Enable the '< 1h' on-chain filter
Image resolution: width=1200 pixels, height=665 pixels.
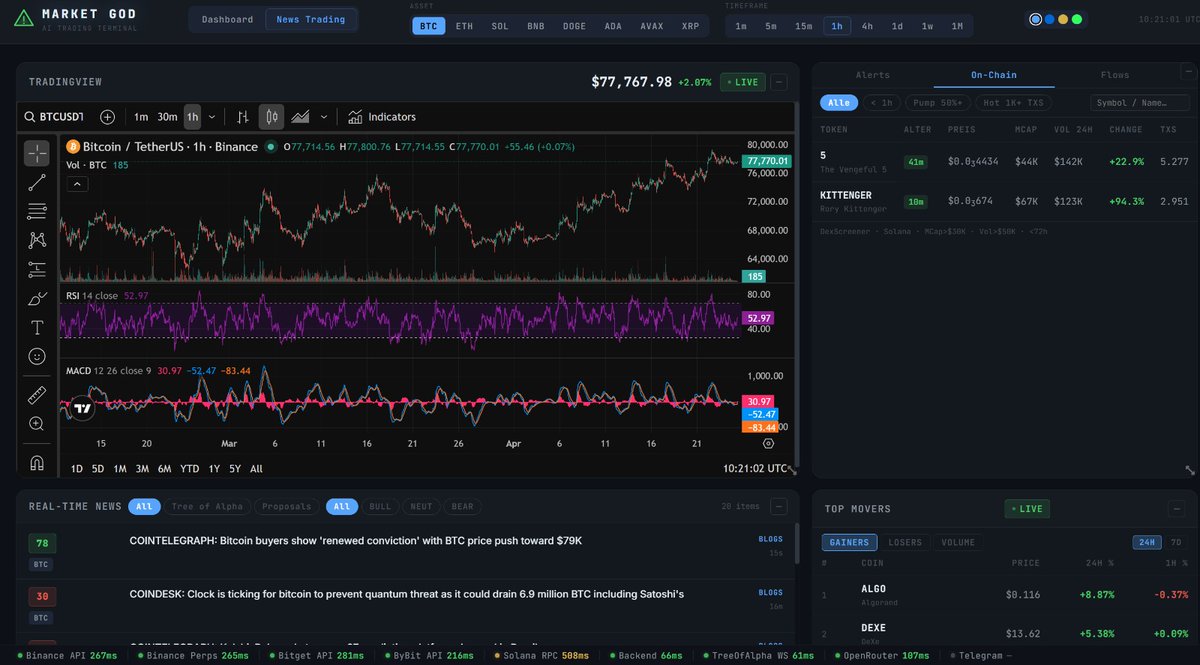pos(881,103)
